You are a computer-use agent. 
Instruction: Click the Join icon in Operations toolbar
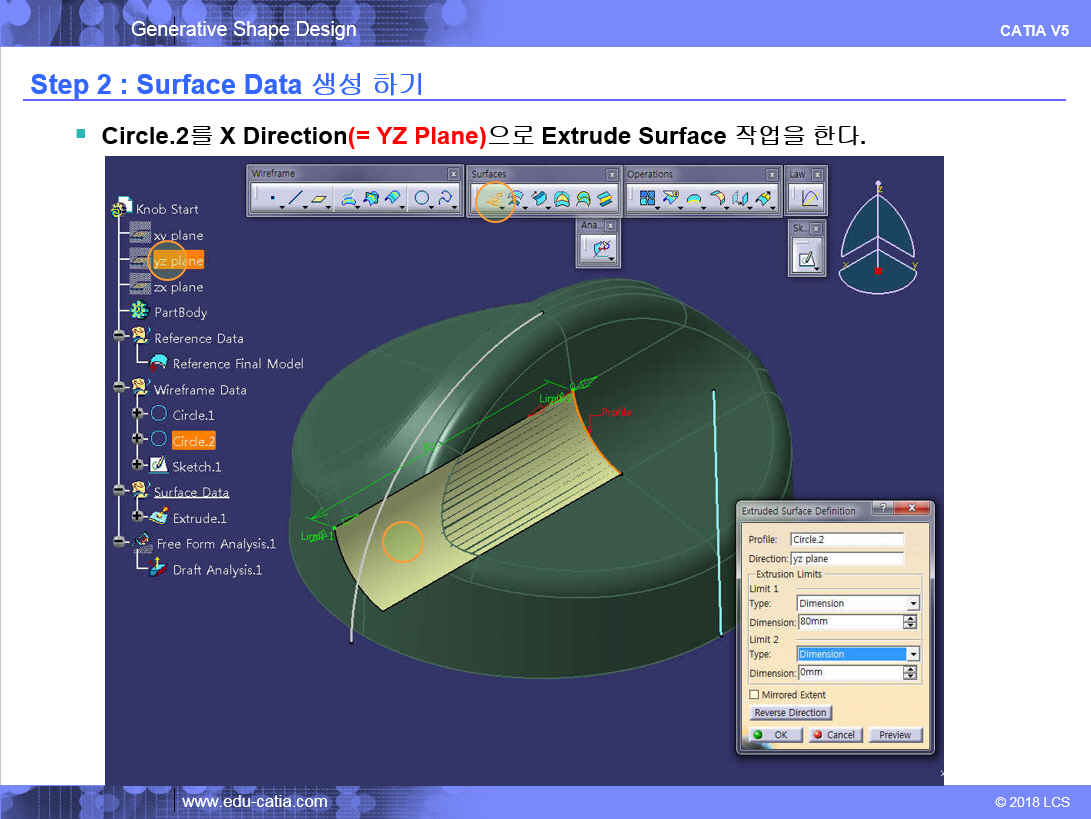tap(646, 199)
